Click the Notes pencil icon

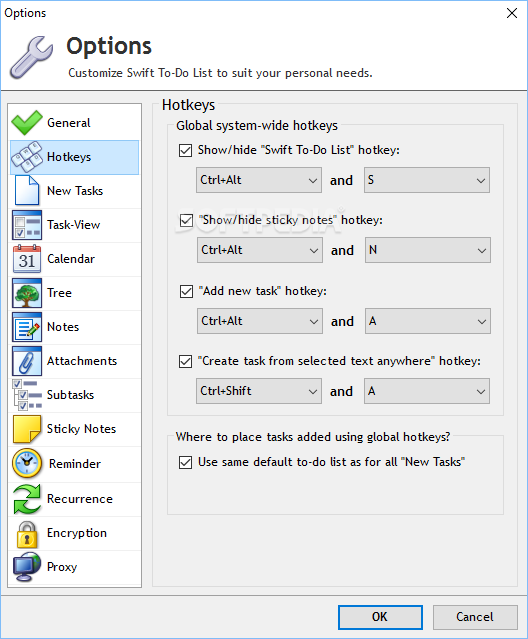[x=27, y=327]
